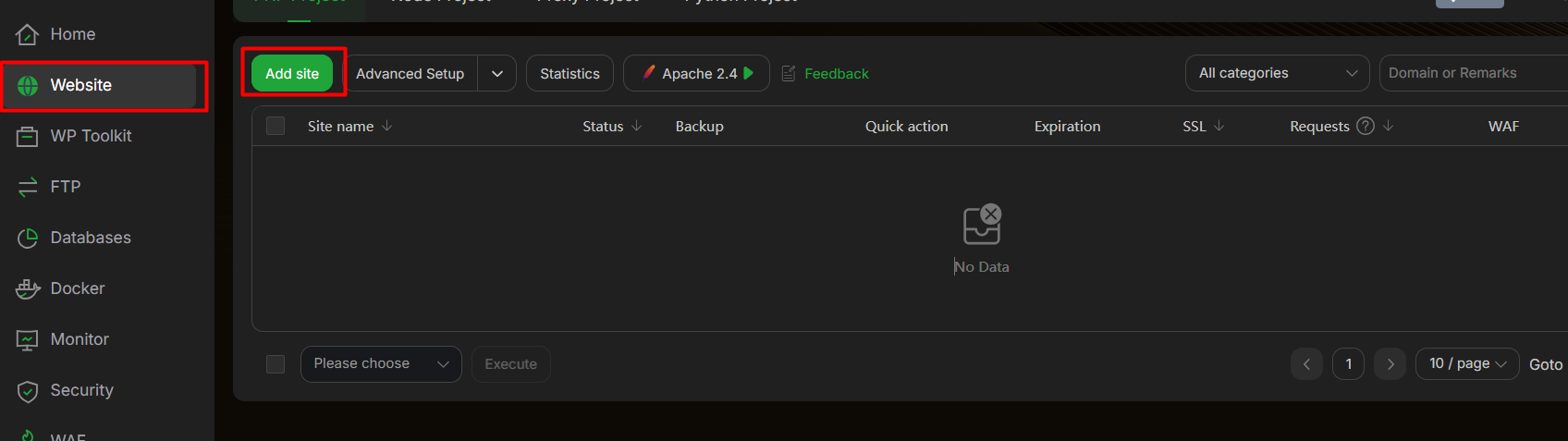
Task: Click the Home house icon in sidebar
Action: pos(28,35)
